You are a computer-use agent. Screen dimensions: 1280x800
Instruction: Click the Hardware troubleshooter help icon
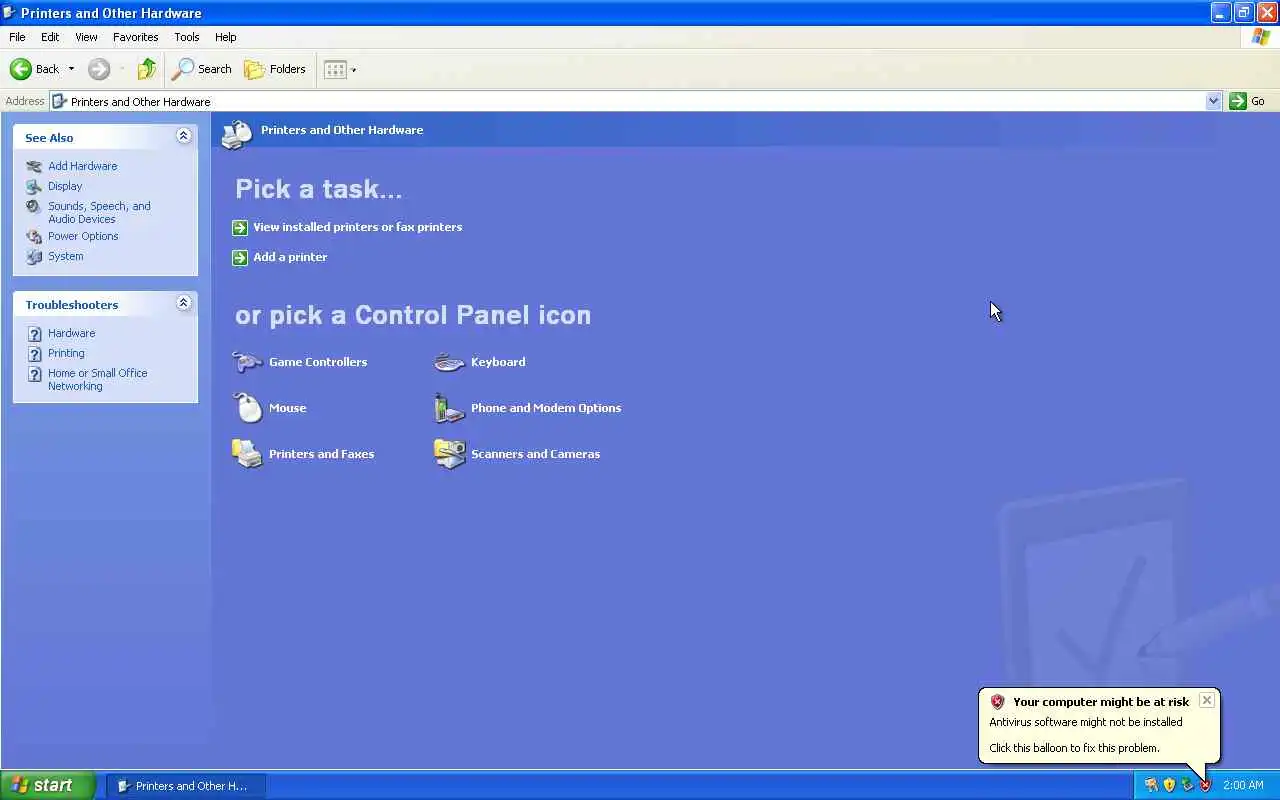(34, 334)
